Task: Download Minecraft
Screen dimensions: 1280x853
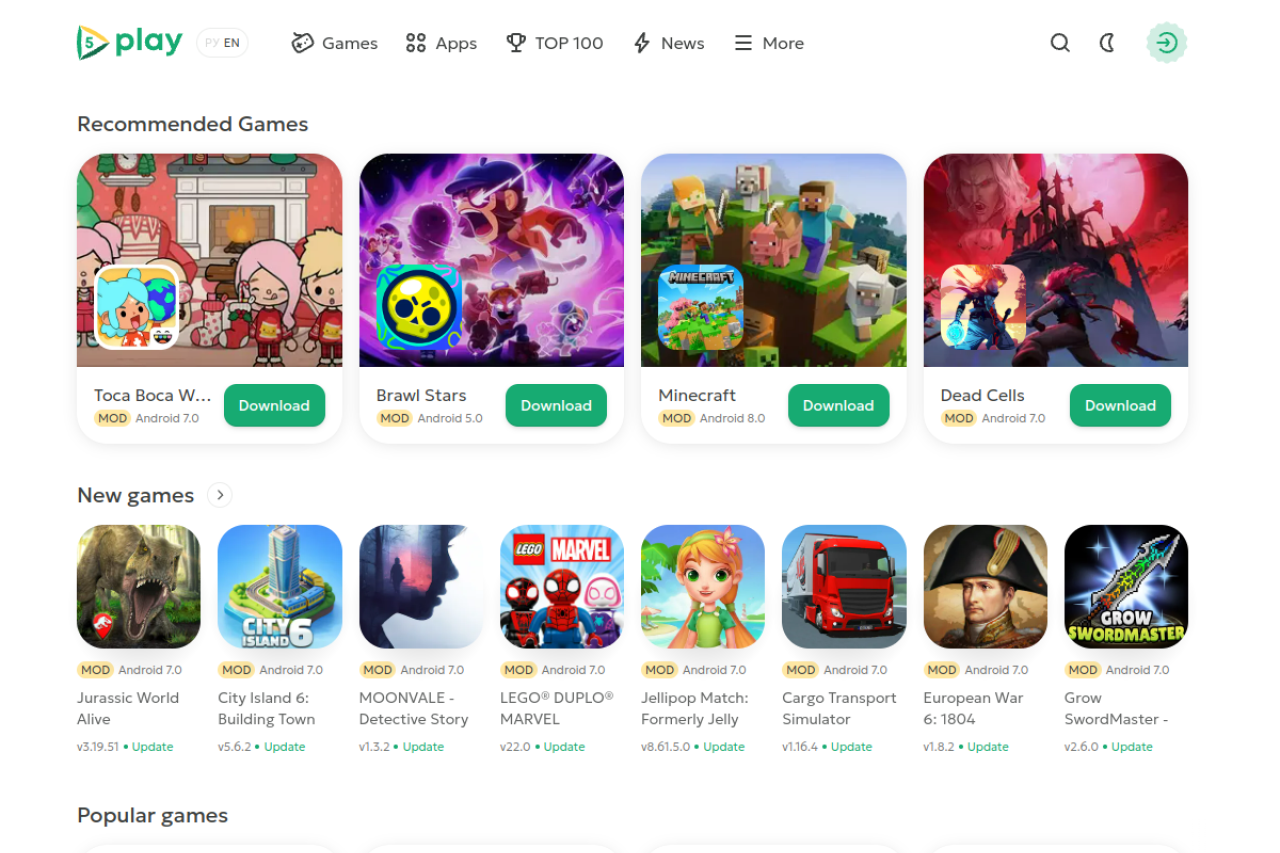Action: click(838, 405)
